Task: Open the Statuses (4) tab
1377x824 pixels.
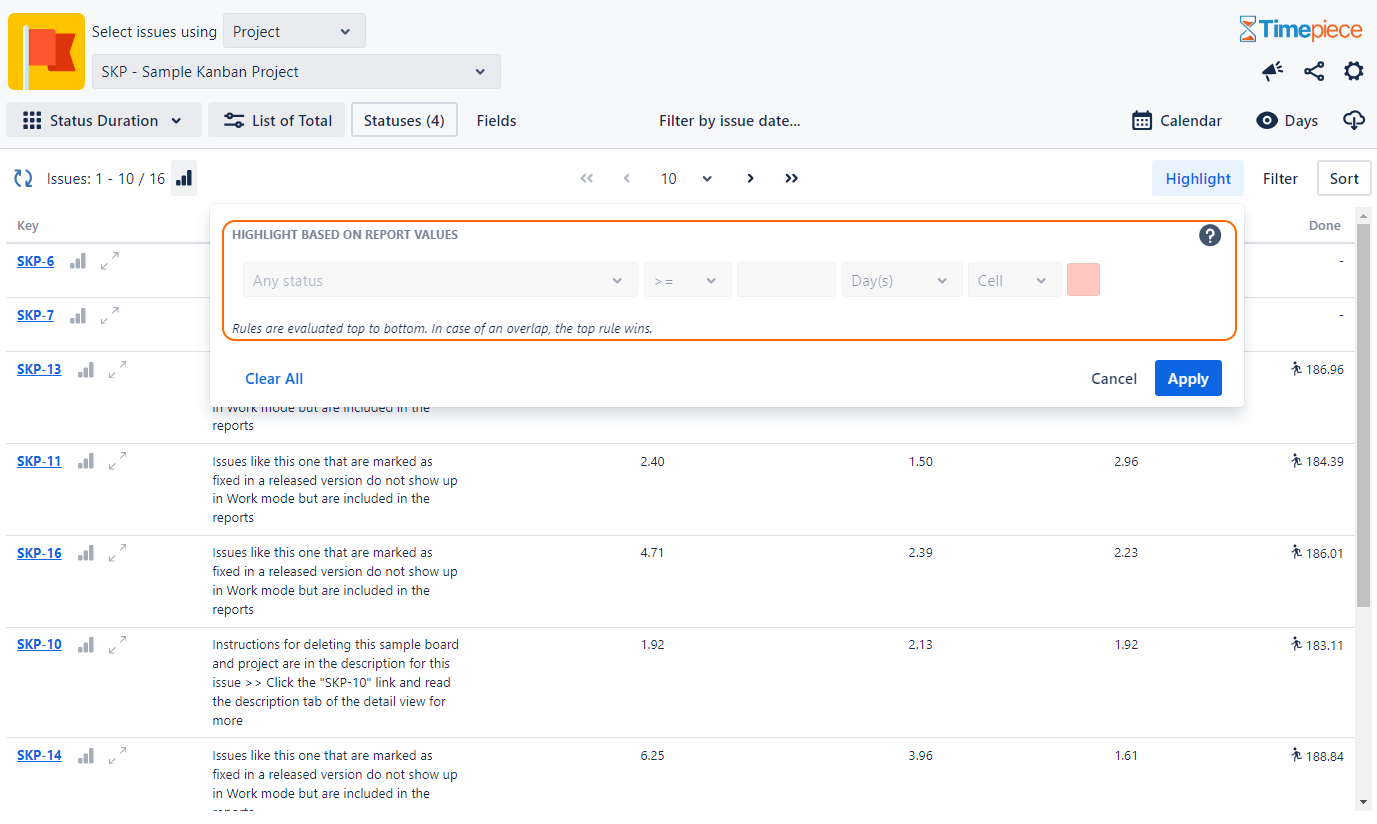Action: click(404, 120)
